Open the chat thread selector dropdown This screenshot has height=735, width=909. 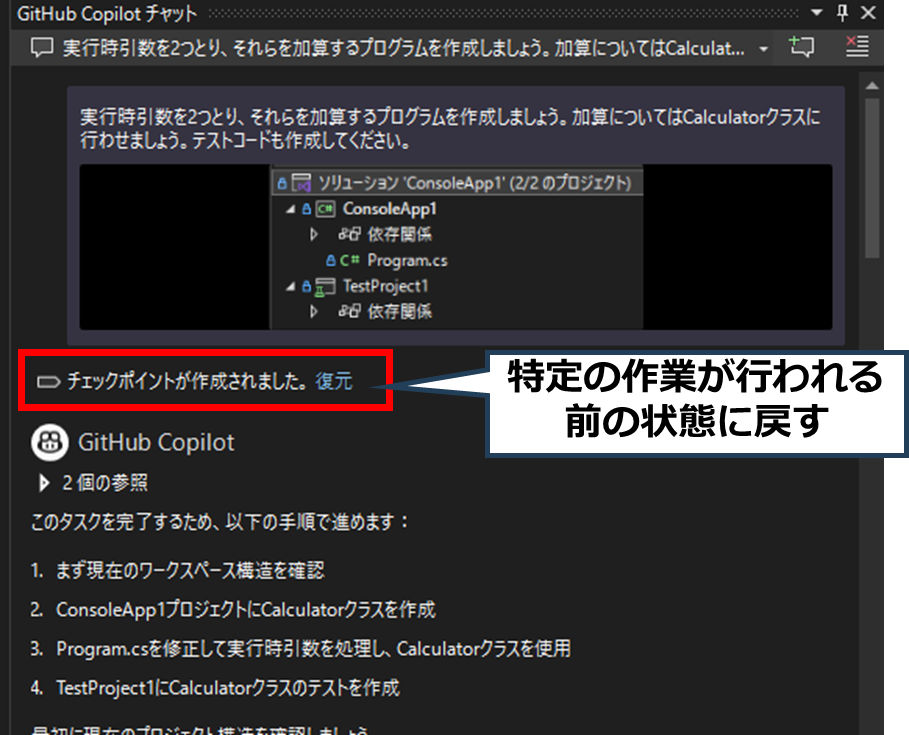765,48
